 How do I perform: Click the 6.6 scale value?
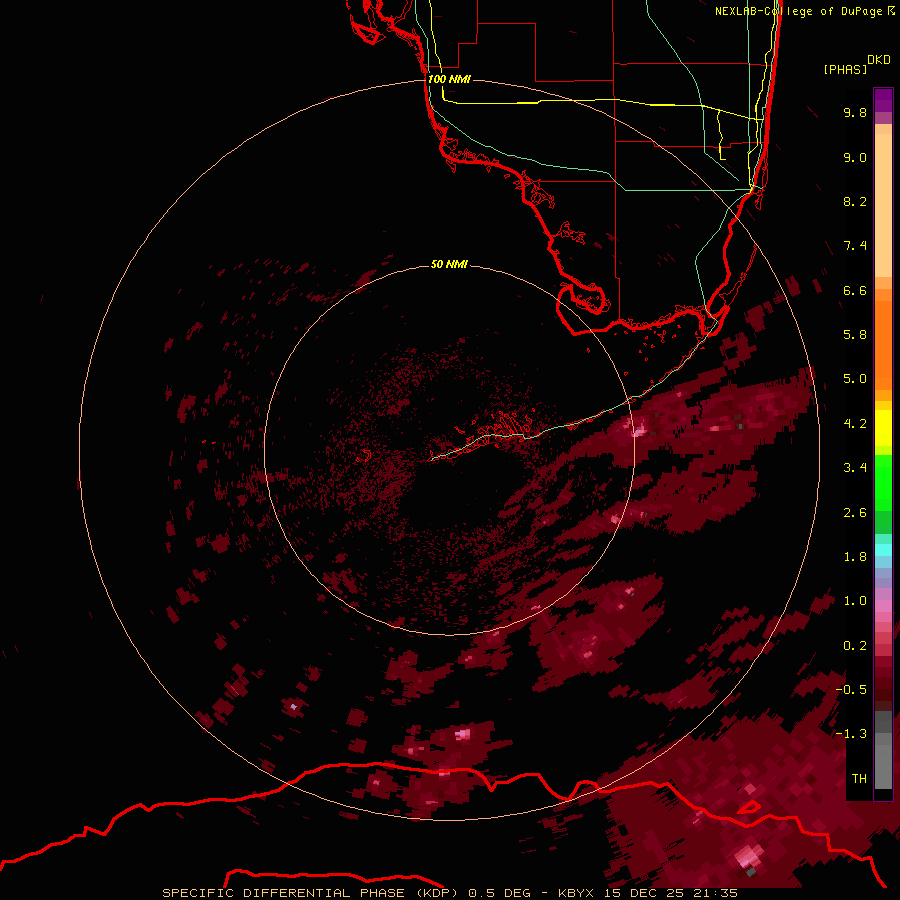(x=855, y=290)
